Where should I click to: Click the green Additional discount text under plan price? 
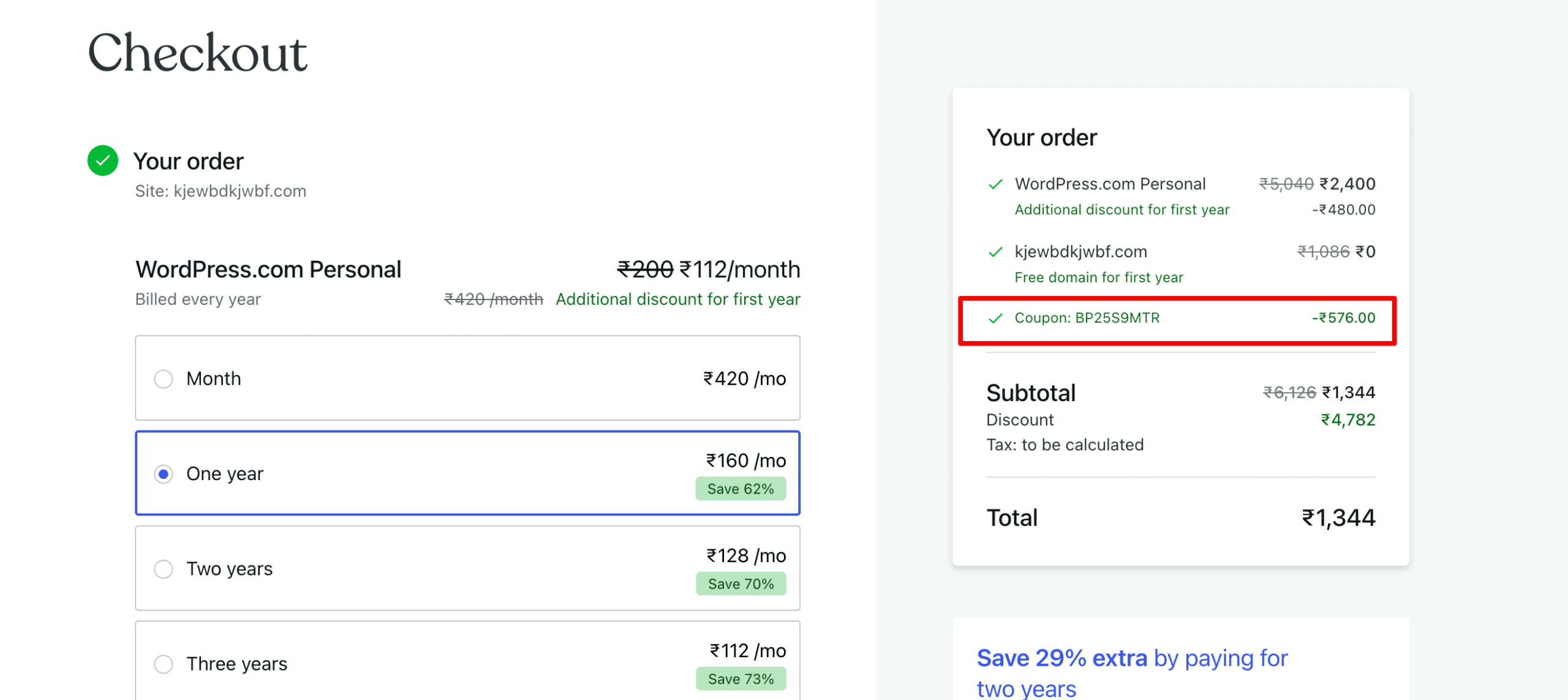click(677, 299)
